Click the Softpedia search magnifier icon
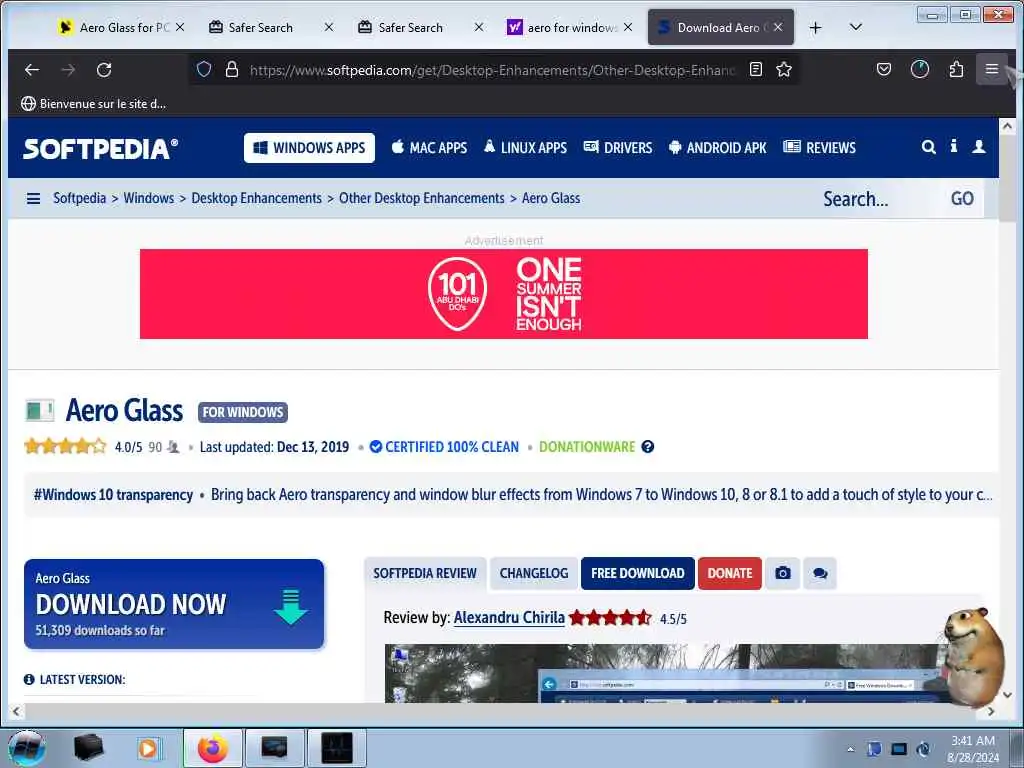 pos(928,147)
